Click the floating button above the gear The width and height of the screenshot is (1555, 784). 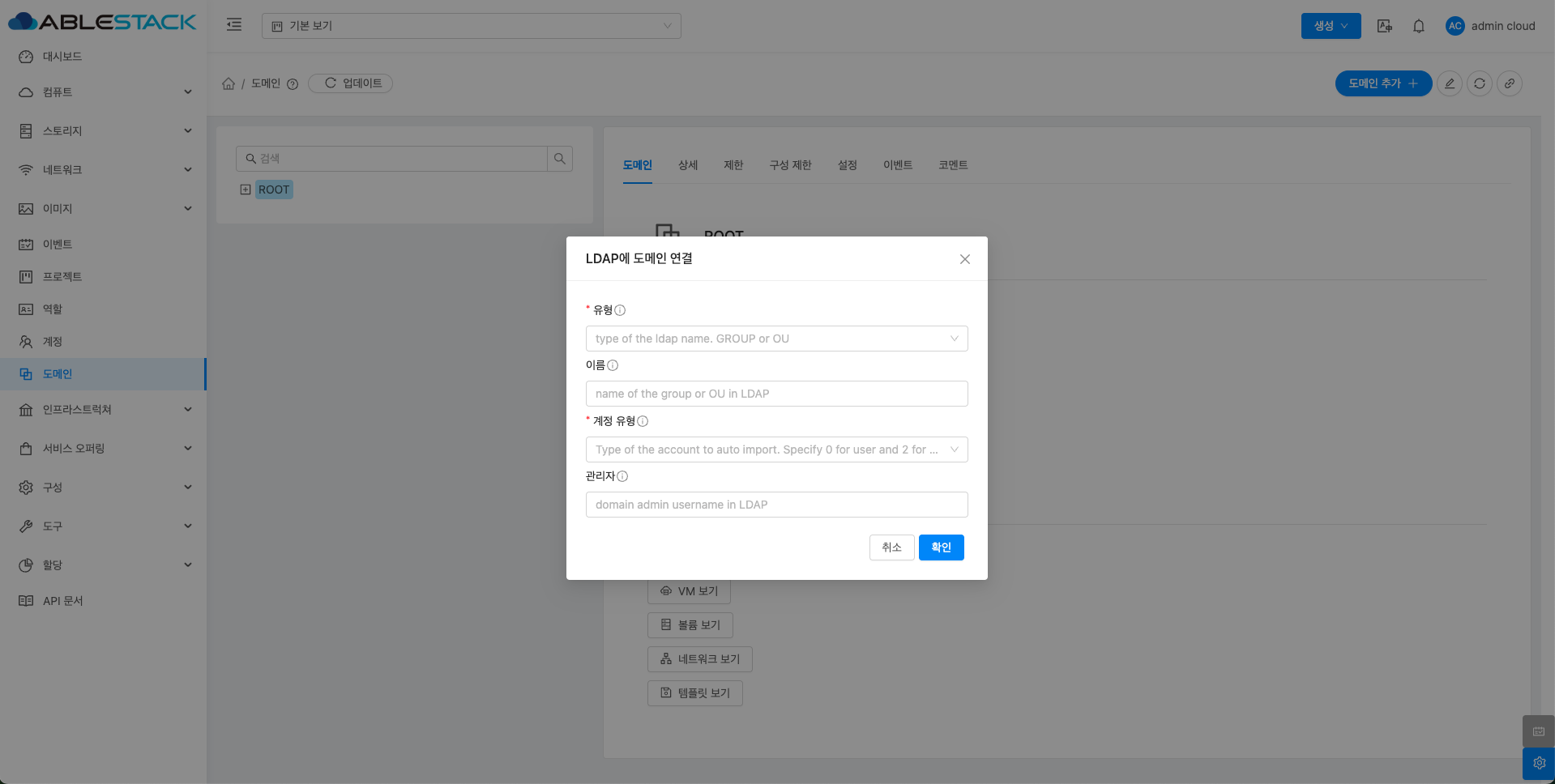click(1539, 731)
